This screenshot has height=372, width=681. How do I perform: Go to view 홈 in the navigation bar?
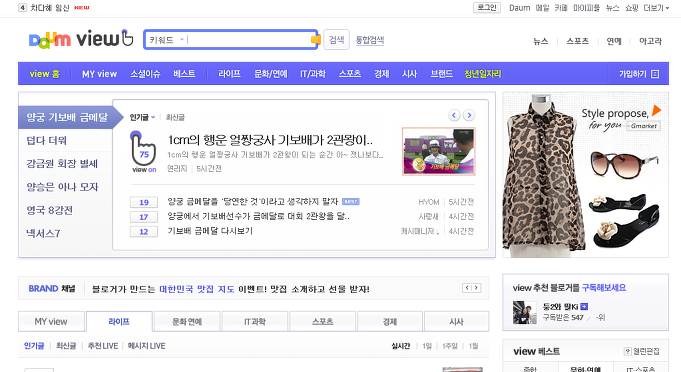[44, 74]
